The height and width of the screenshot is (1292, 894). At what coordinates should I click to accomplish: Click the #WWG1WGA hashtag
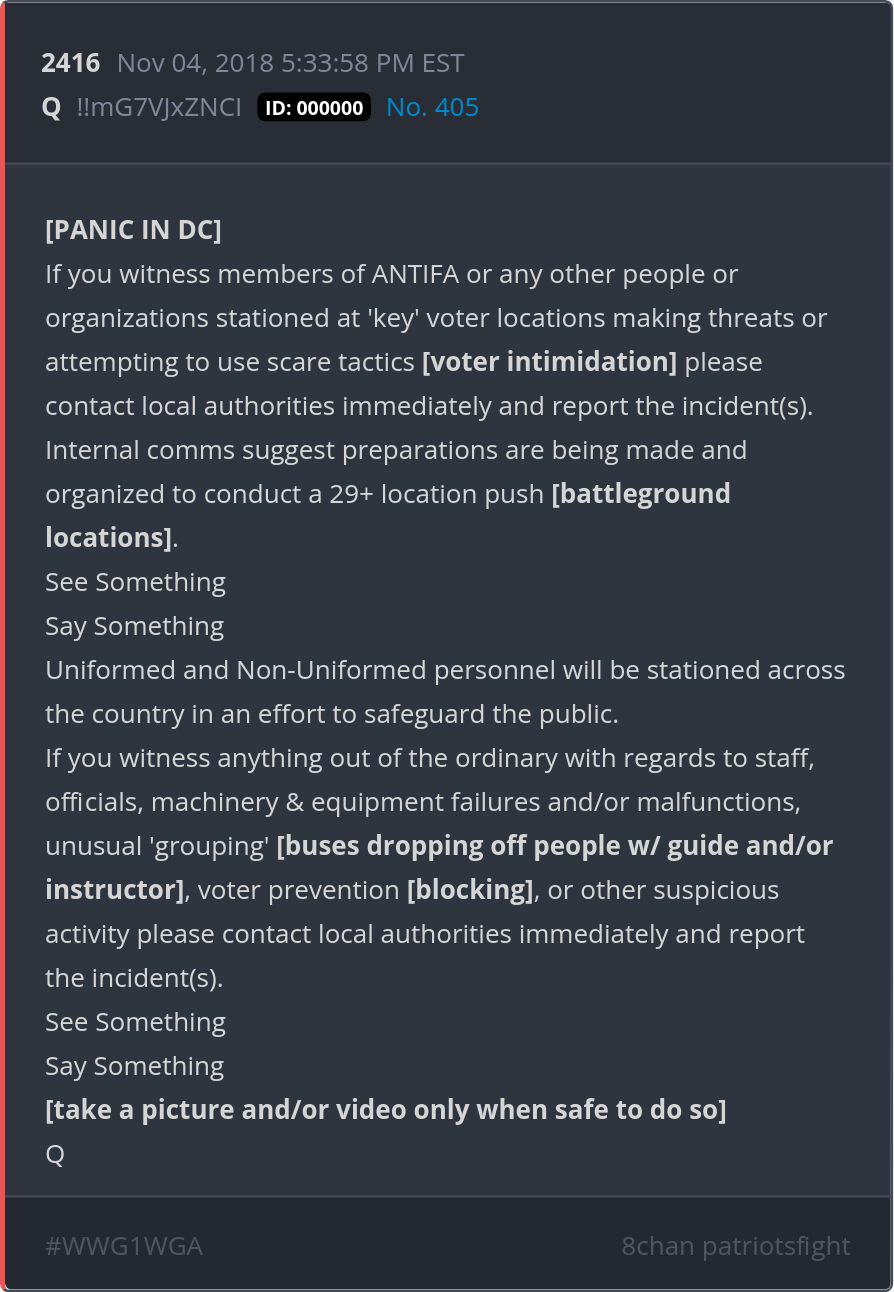pos(124,1246)
